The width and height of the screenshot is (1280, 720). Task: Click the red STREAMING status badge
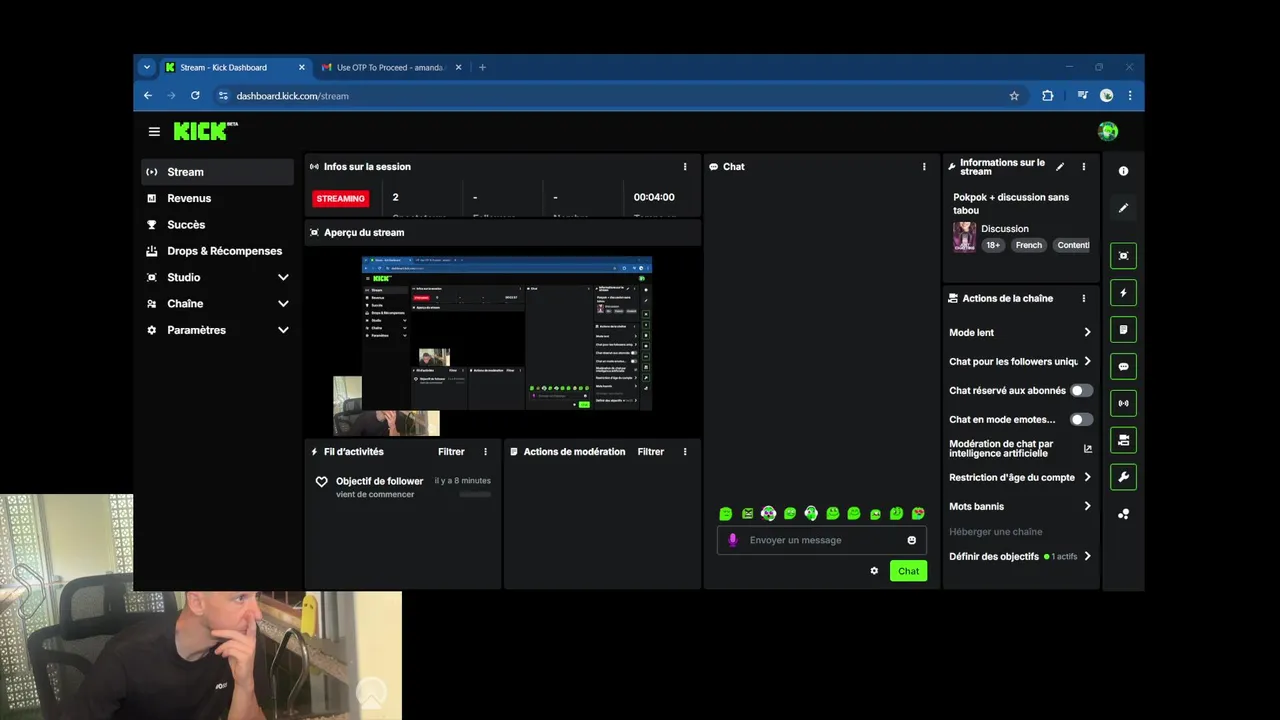click(341, 198)
